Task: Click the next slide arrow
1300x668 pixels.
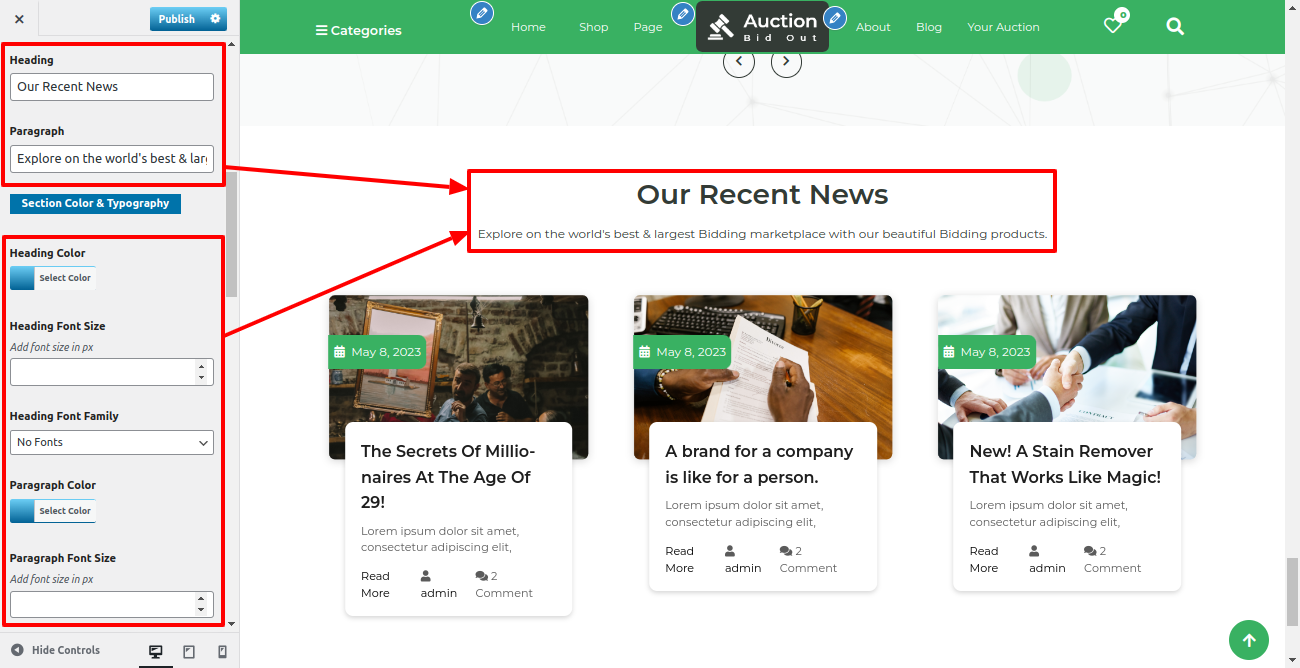Action: click(786, 62)
